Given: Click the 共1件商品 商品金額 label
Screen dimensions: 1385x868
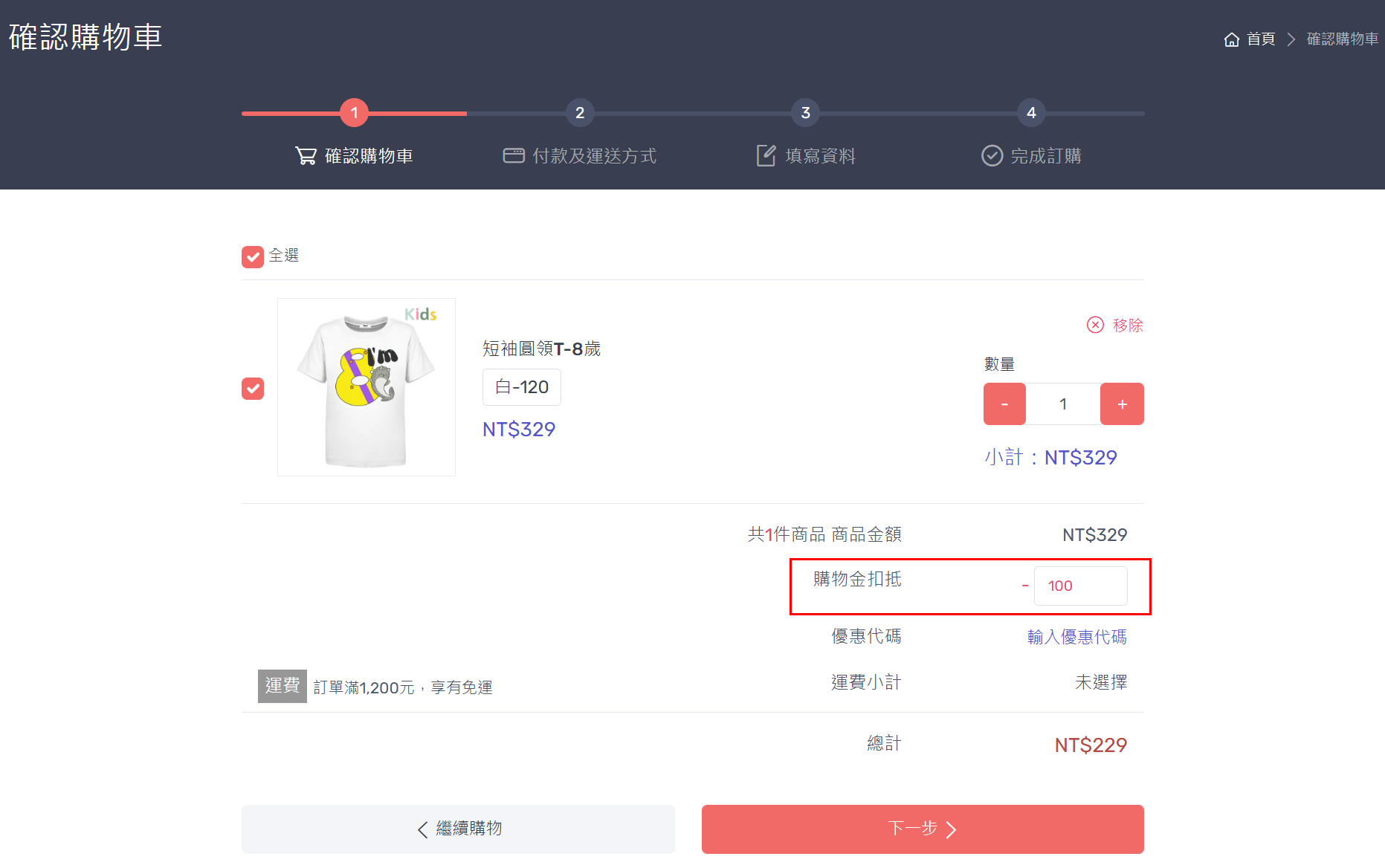Looking at the screenshot, I should pyautogui.click(x=824, y=534).
